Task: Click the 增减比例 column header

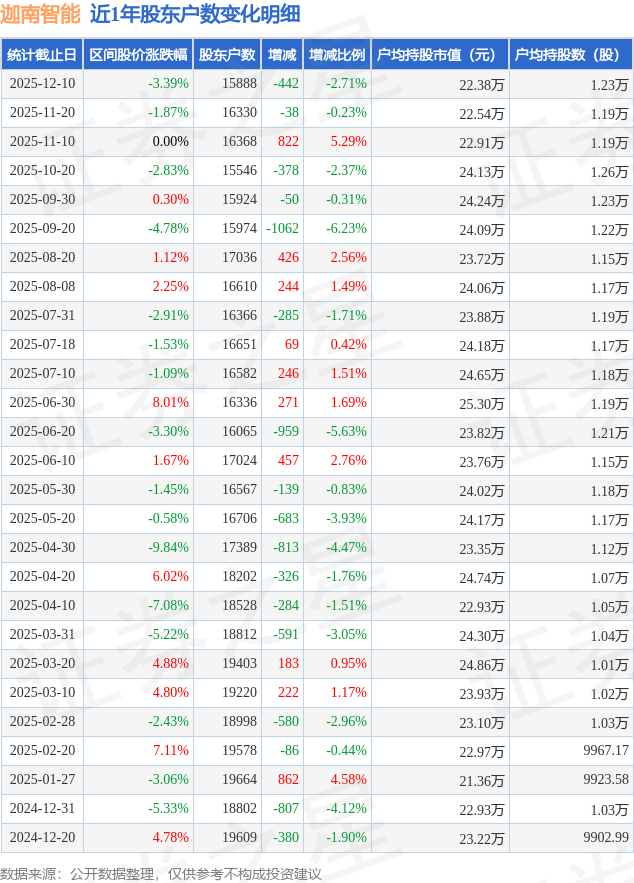Action: tap(337, 55)
